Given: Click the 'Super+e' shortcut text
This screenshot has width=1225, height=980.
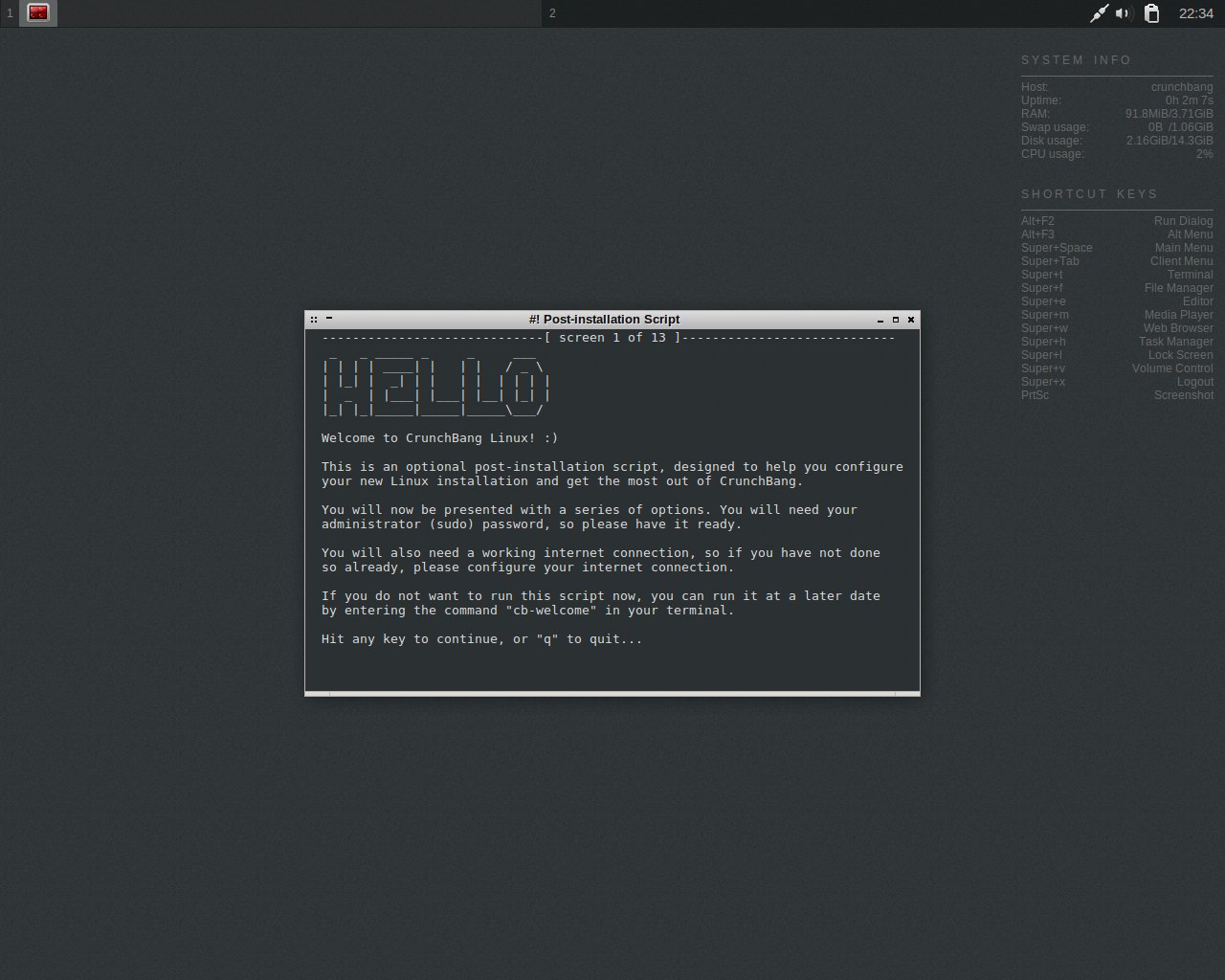Looking at the screenshot, I should (x=1043, y=301).
